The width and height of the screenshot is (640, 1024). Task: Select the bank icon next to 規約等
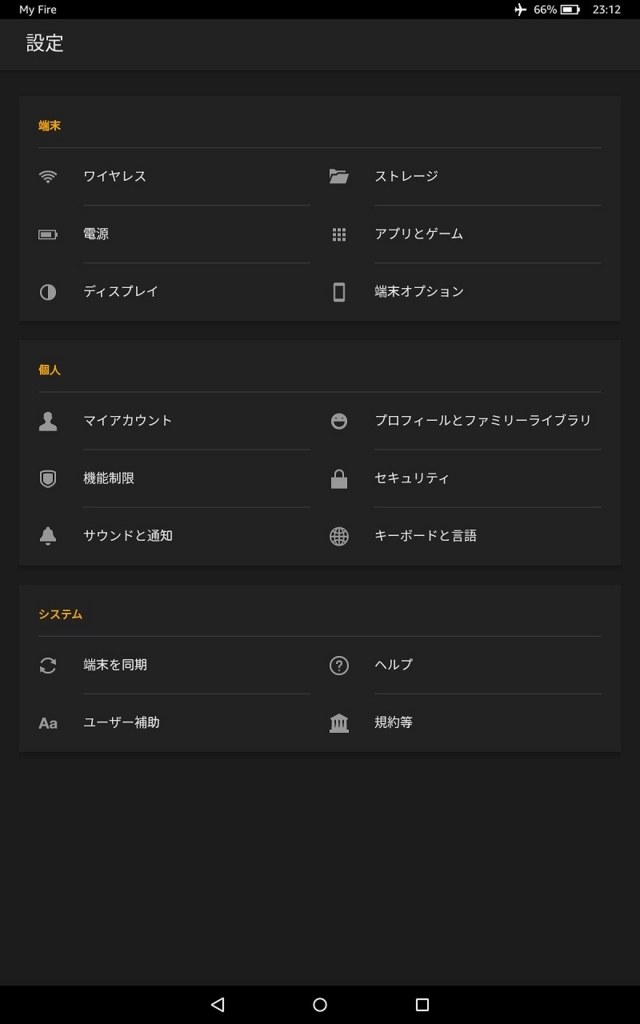click(338, 722)
